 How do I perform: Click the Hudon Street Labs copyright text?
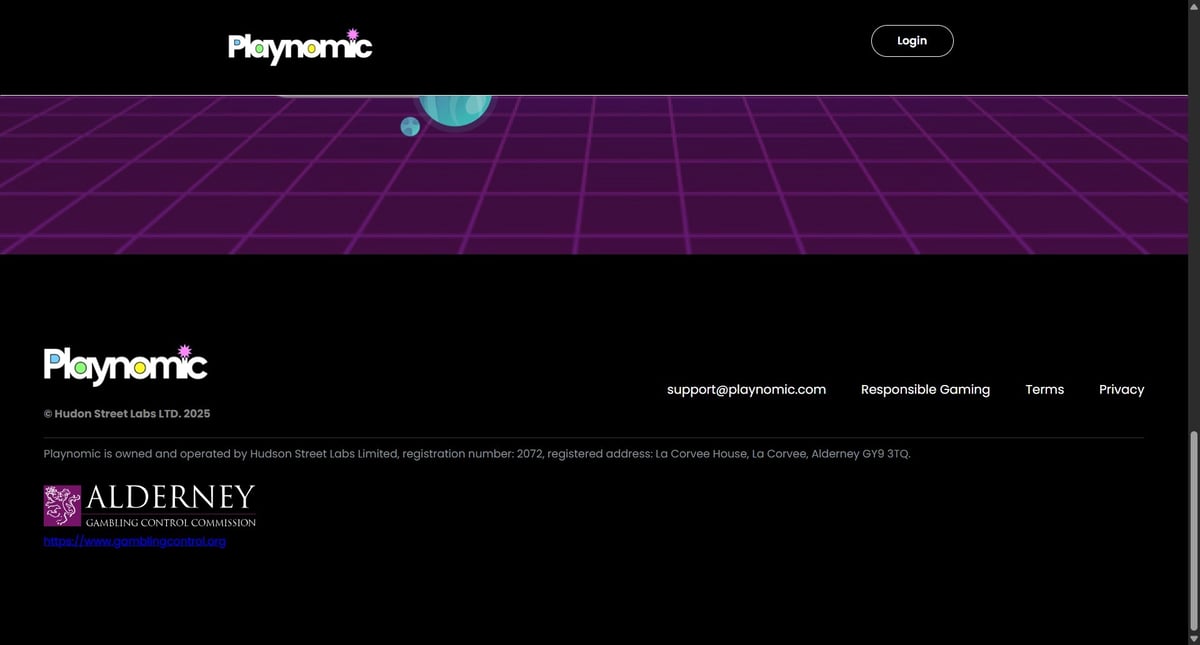(x=127, y=414)
